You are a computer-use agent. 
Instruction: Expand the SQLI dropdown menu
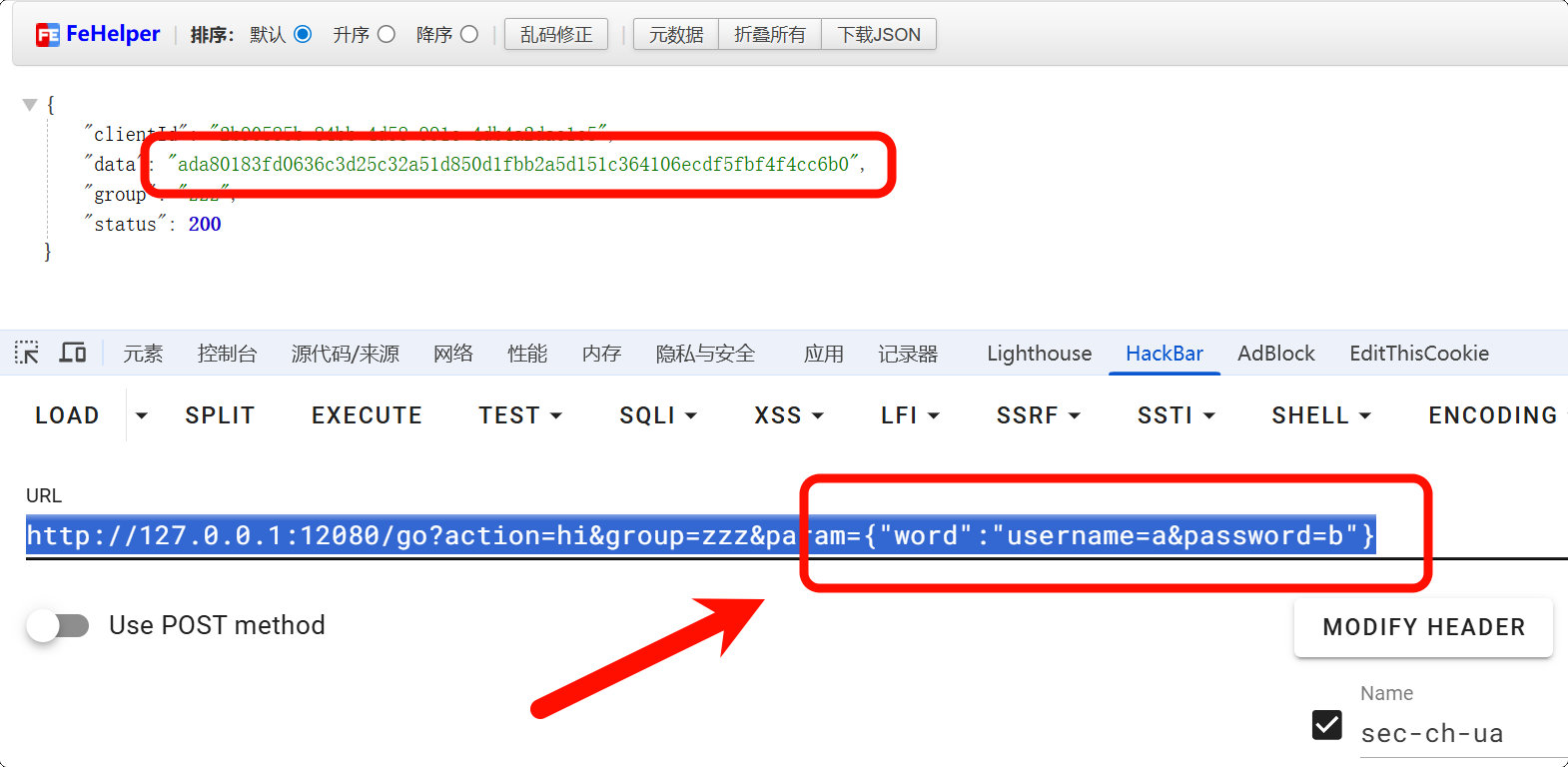(x=657, y=415)
